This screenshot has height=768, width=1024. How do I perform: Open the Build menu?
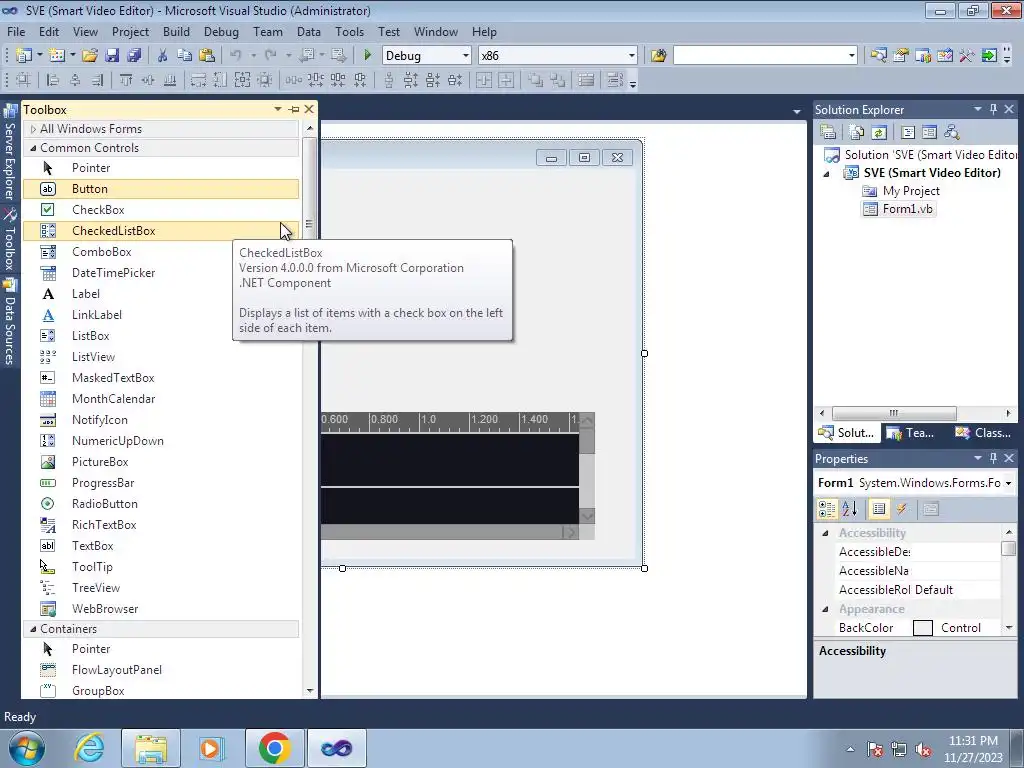(176, 32)
